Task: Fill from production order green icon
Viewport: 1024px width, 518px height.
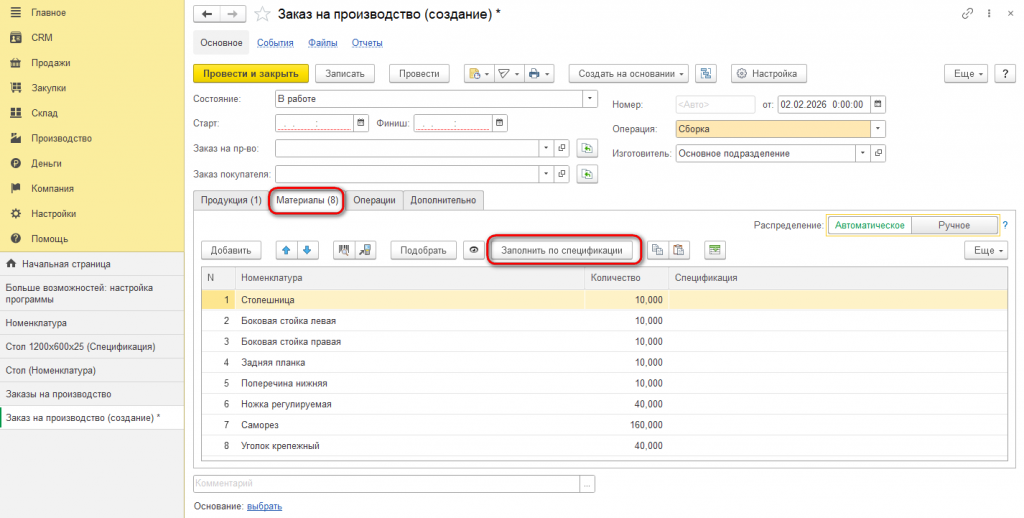Action: (x=588, y=149)
